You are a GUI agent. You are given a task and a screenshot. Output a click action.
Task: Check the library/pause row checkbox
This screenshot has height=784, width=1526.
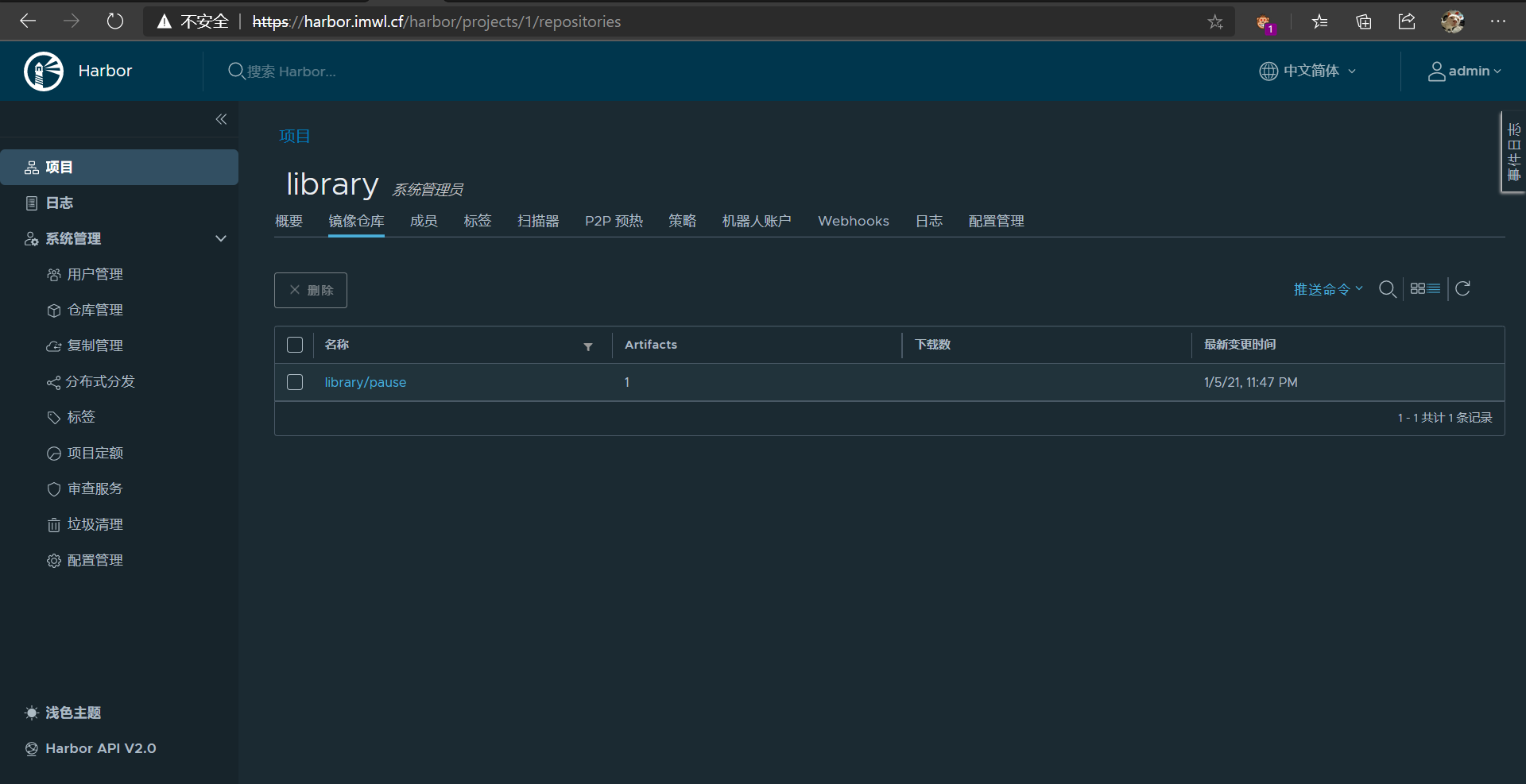point(295,382)
